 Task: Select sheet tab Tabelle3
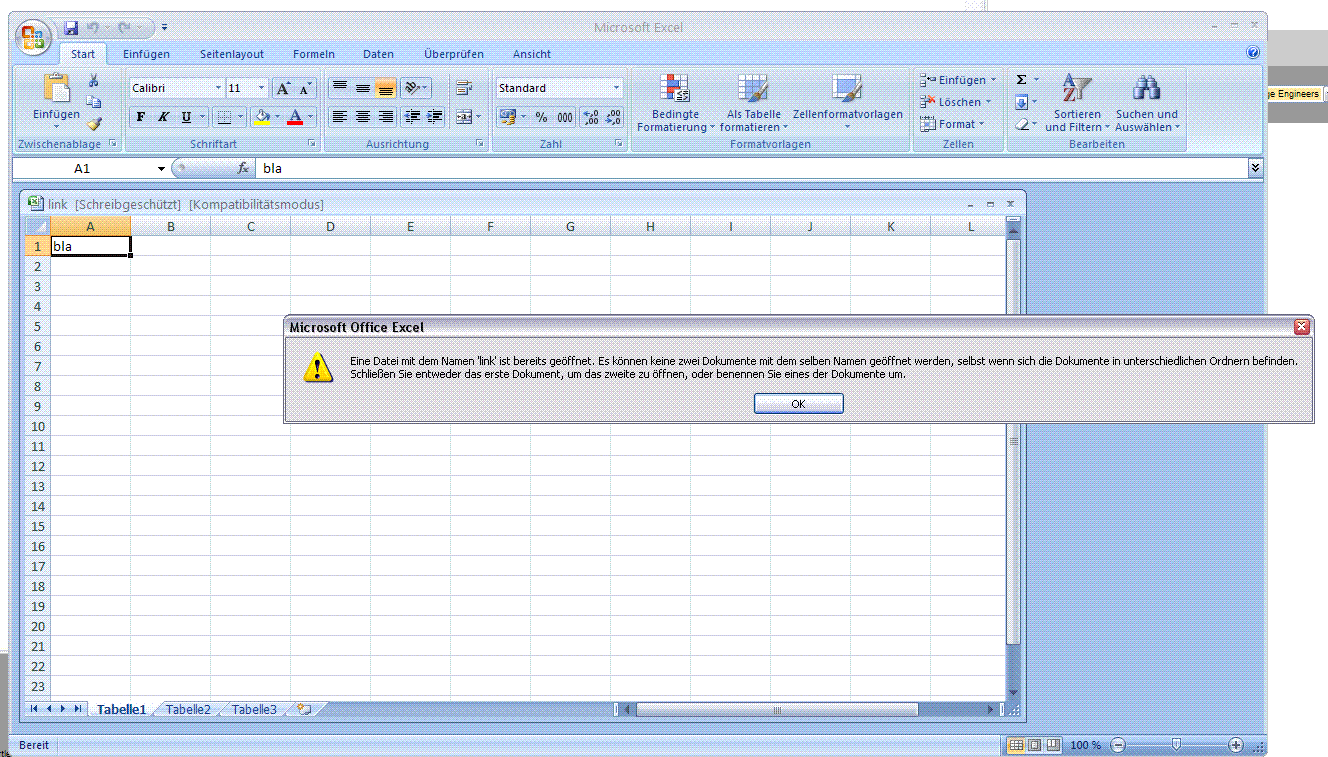254,709
